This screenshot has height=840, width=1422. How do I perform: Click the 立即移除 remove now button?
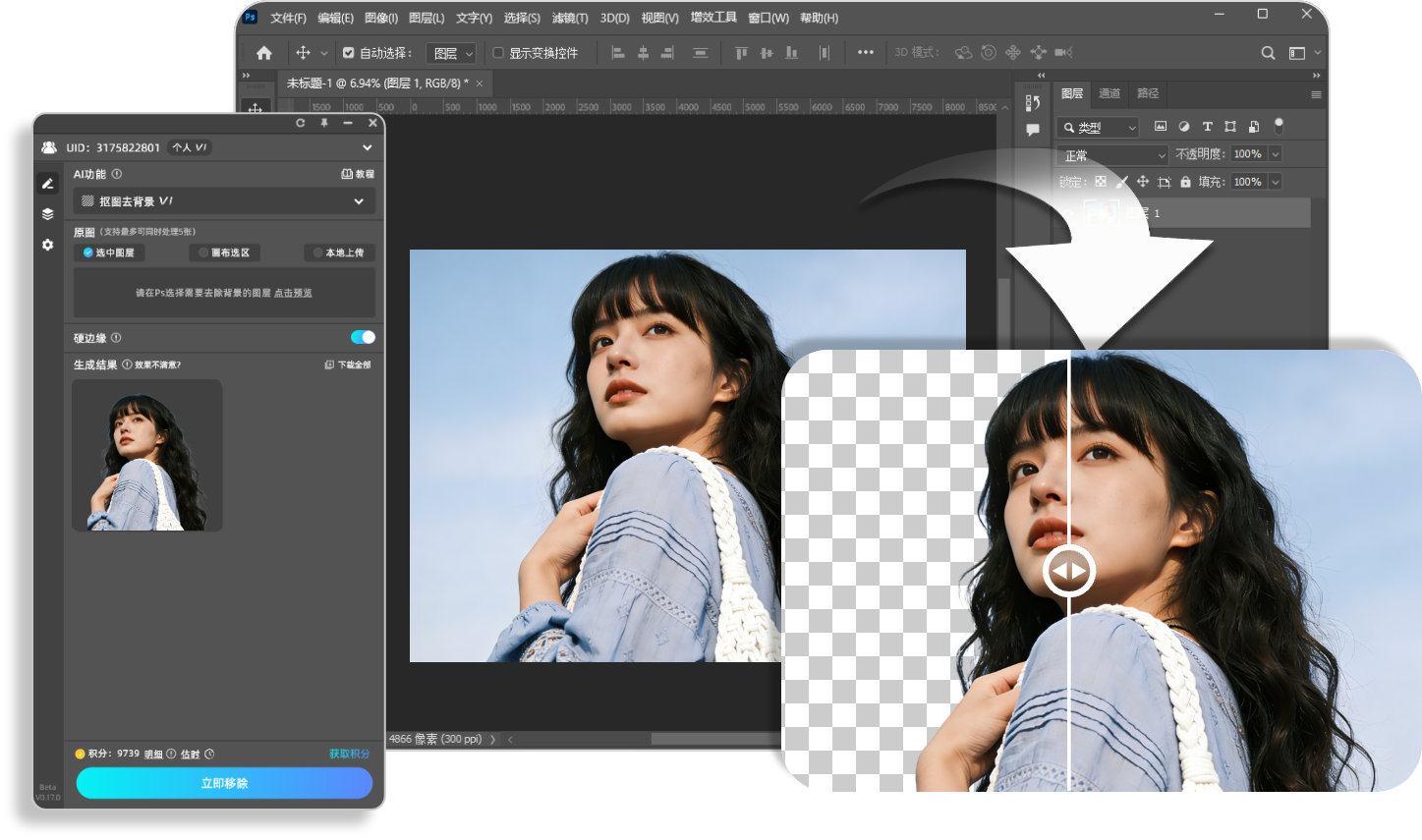pyautogui.click(x=224, y=783)
